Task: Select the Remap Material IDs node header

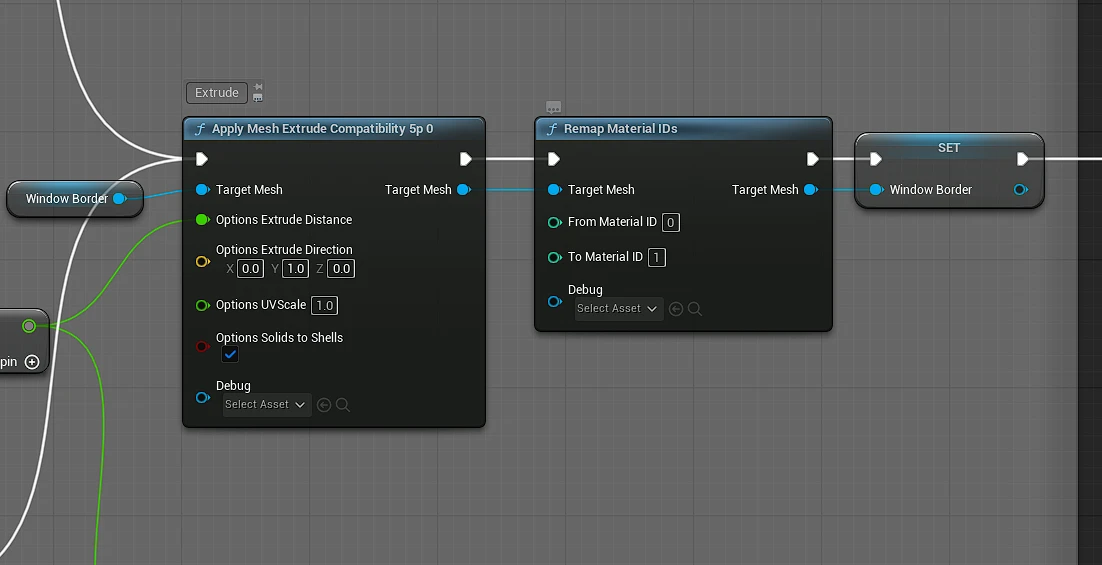Action: click(683, 129)
